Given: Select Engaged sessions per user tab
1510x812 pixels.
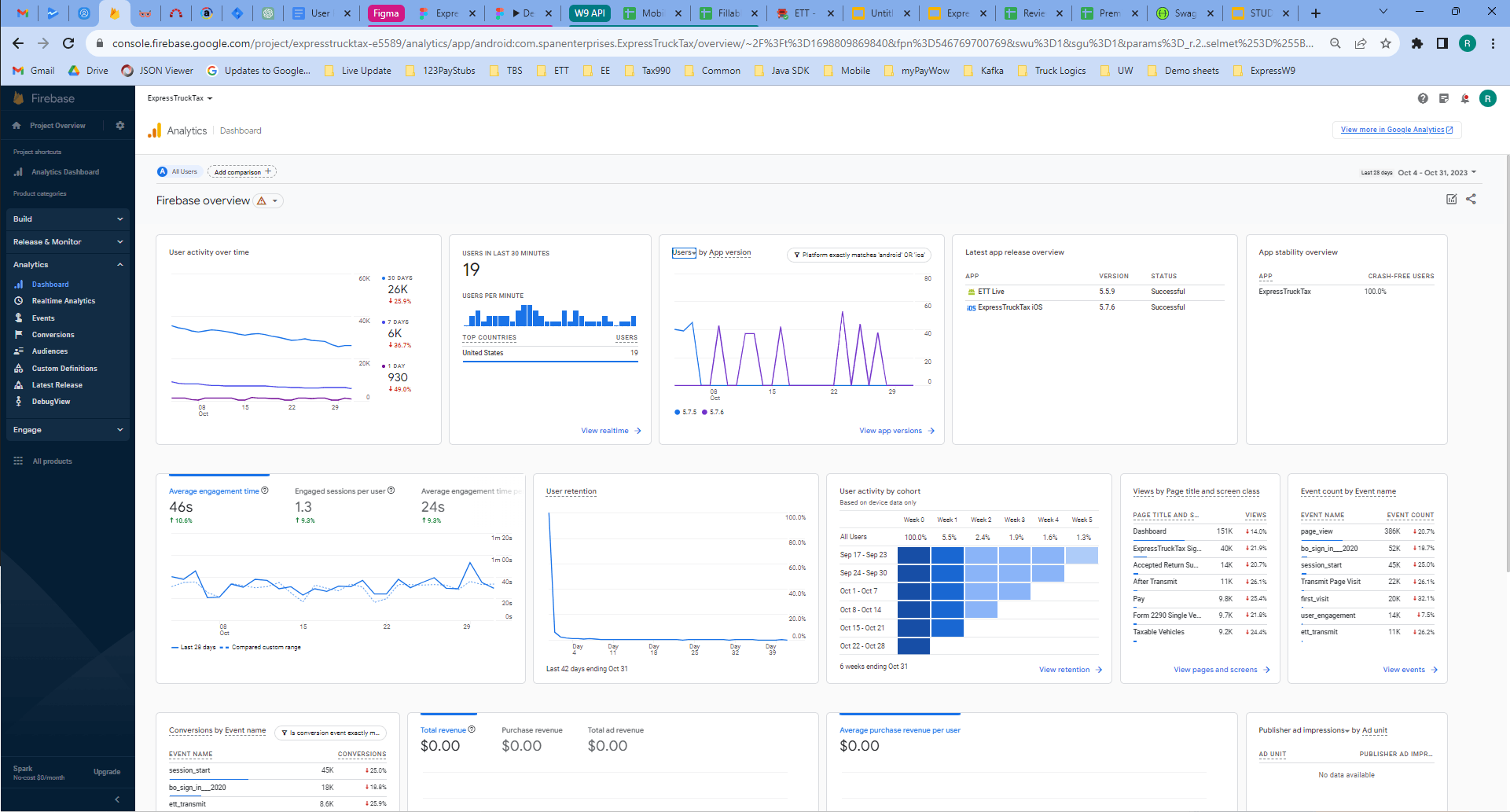Looking at the screenshot, I should 344,505.
